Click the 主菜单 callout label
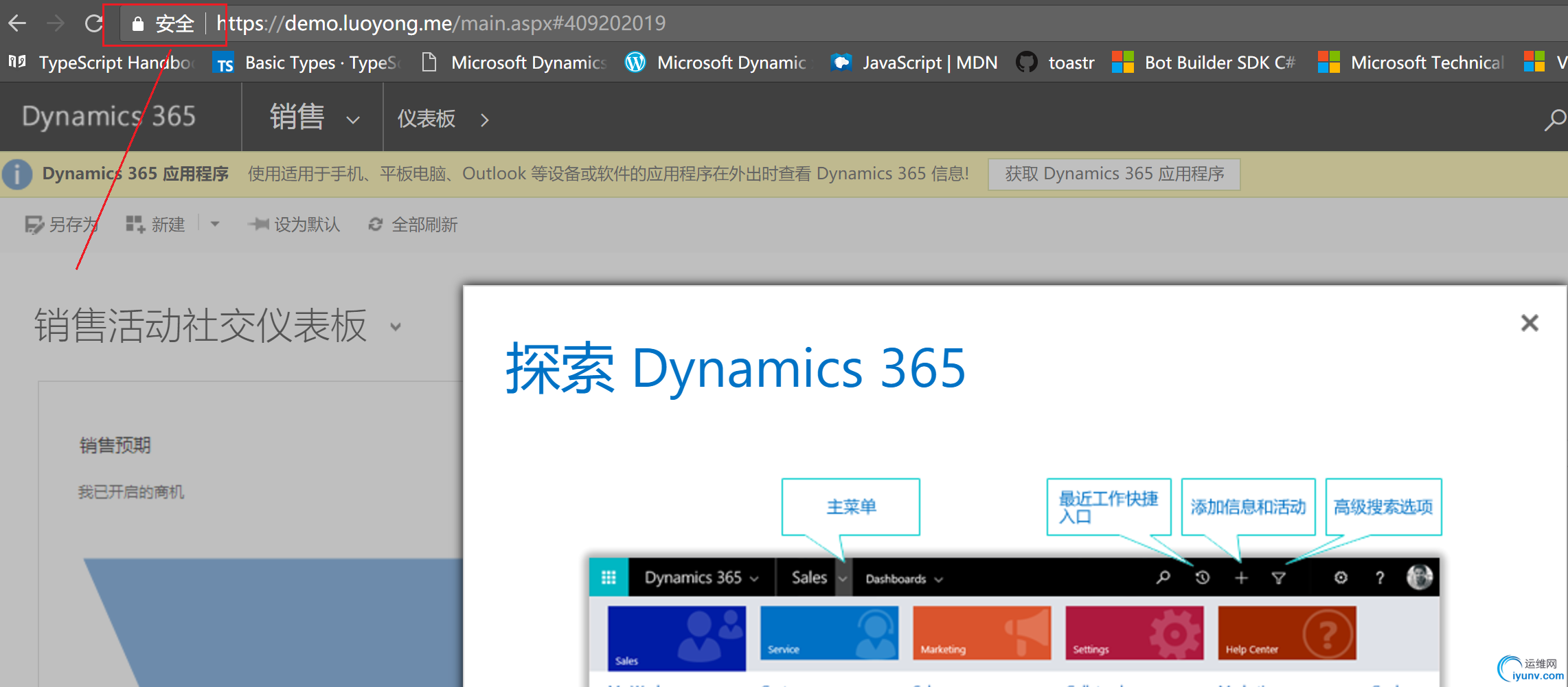Viewport: 1568px width, 687px height. 851,507
